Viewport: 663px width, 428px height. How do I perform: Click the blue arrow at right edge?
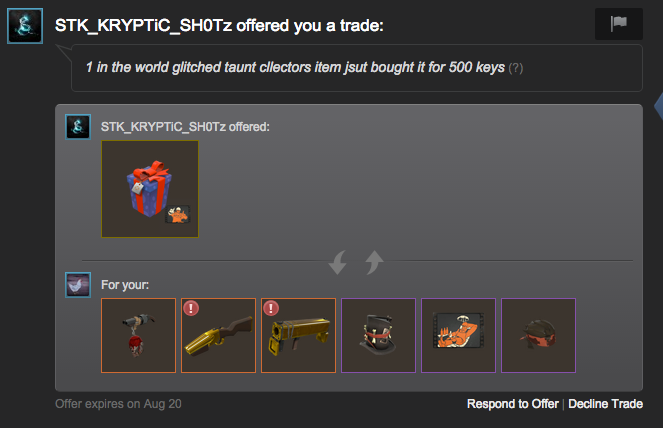(658, 106)
